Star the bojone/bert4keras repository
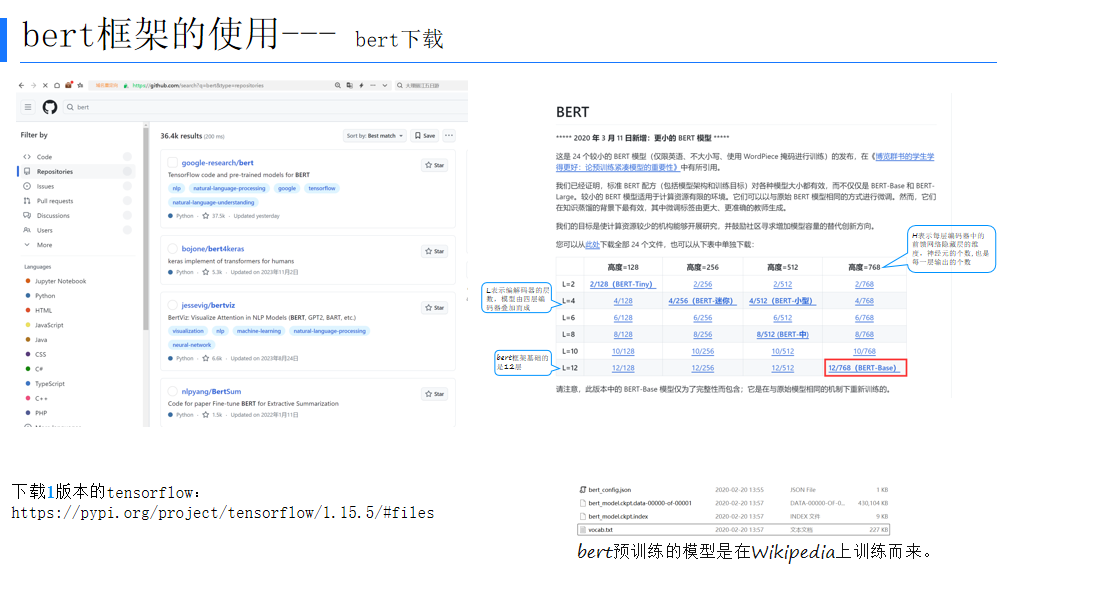The width and height of the screenshot is (1096, 616). (x=435, y=251)
